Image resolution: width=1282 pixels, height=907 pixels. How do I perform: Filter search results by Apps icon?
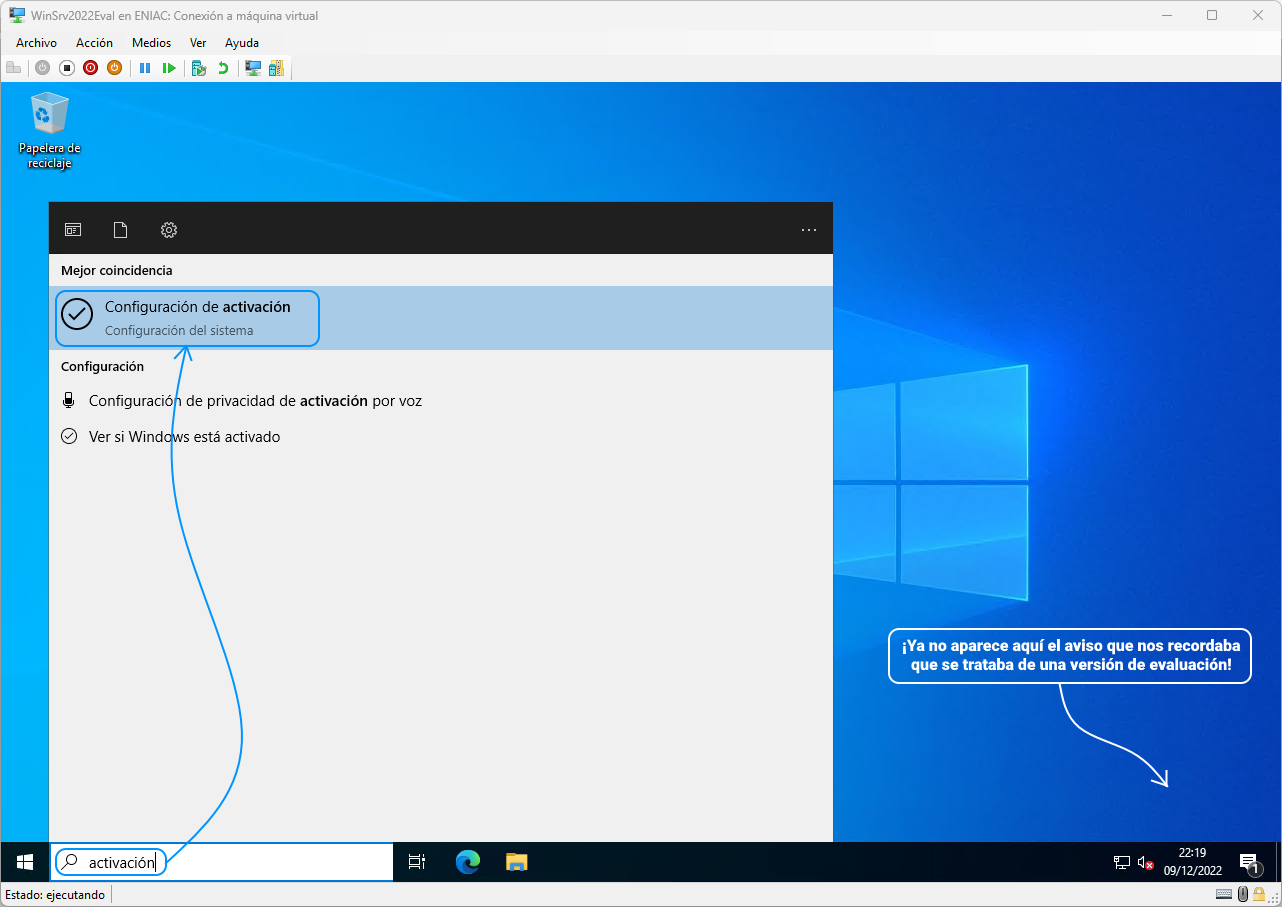click(x=73, y=230)
